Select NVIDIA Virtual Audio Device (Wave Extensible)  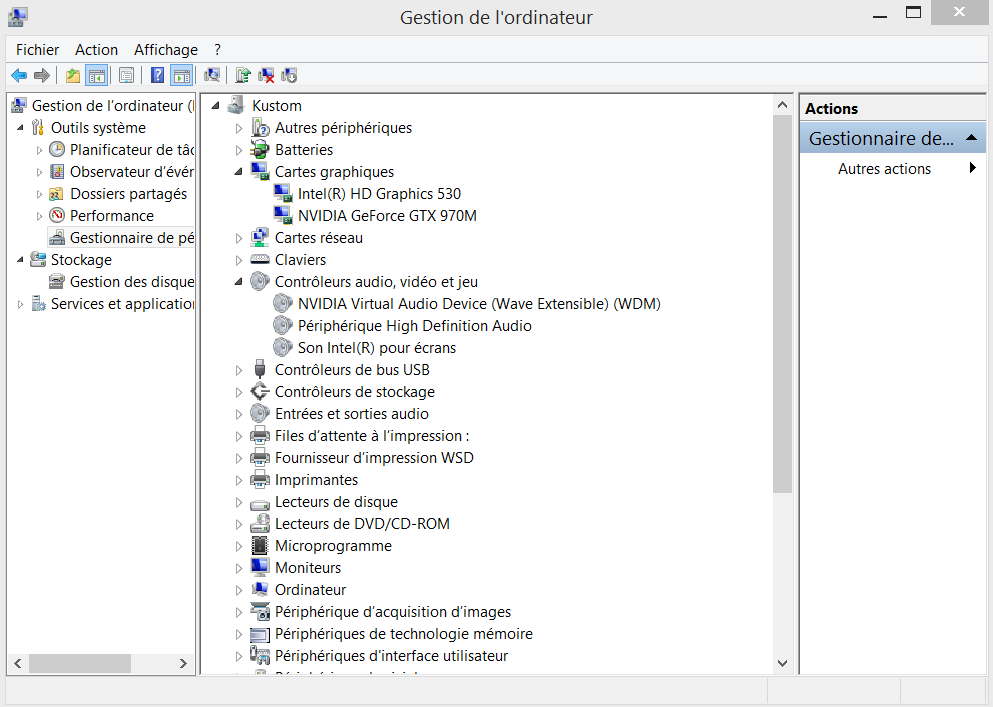[479, 304]
